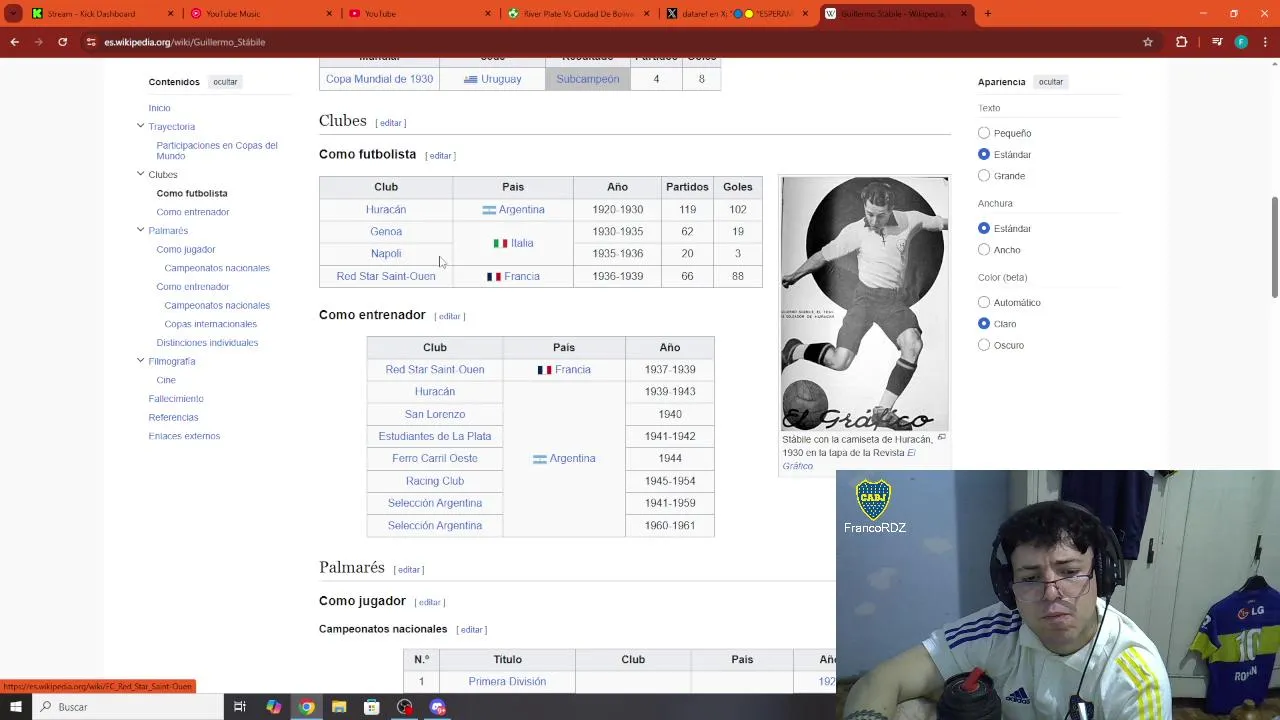The image size is (1280, 720).
Task: Open Estudiantes de La Plata link
Action: click(435, 436)
